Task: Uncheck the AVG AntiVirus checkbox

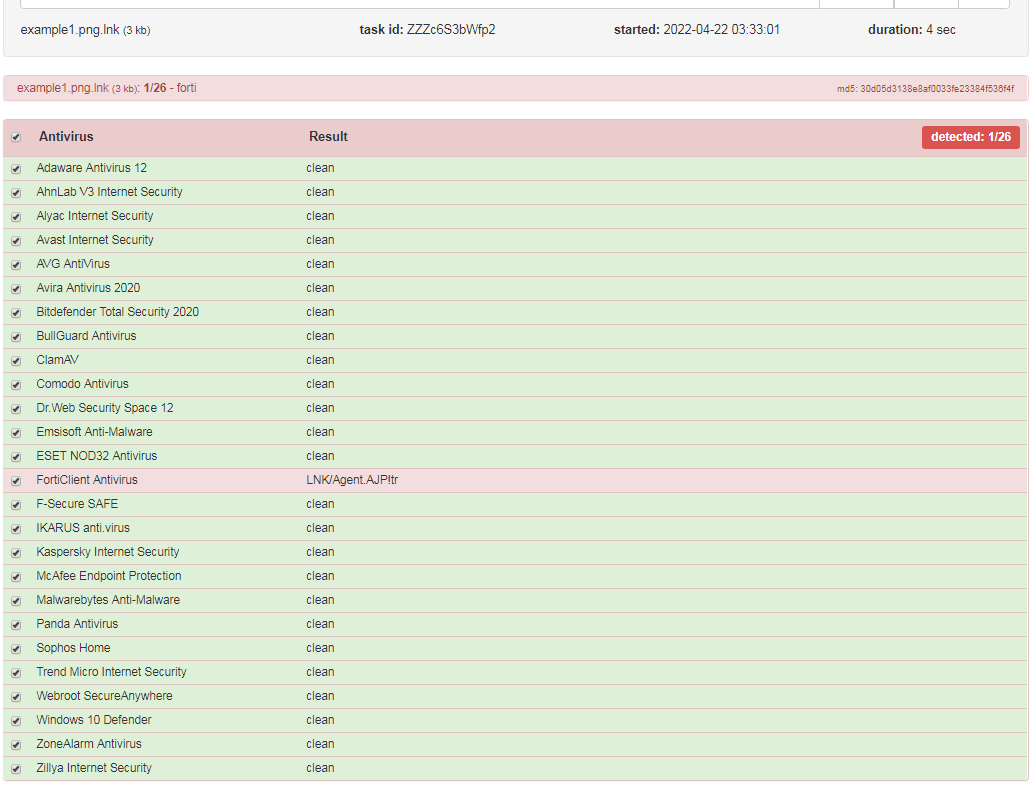Action: click(x=16, y=265)
